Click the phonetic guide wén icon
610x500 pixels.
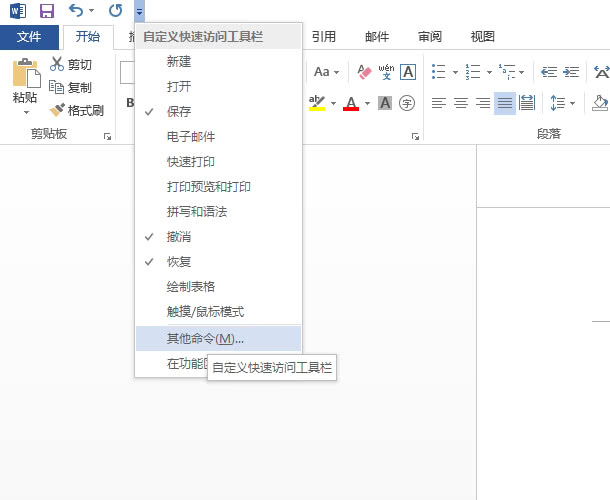click(386, 72)
